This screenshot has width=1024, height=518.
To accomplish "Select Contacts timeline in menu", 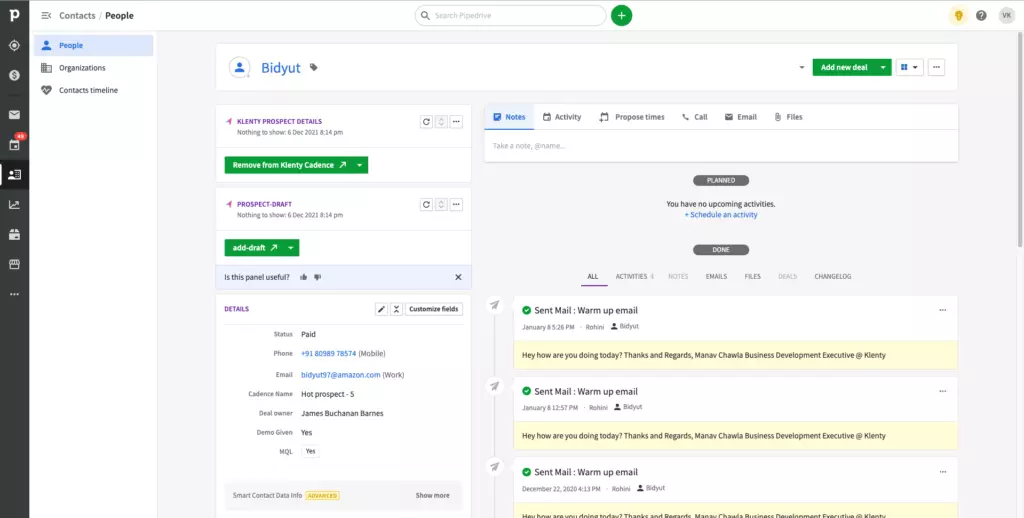I will point(93,90).
